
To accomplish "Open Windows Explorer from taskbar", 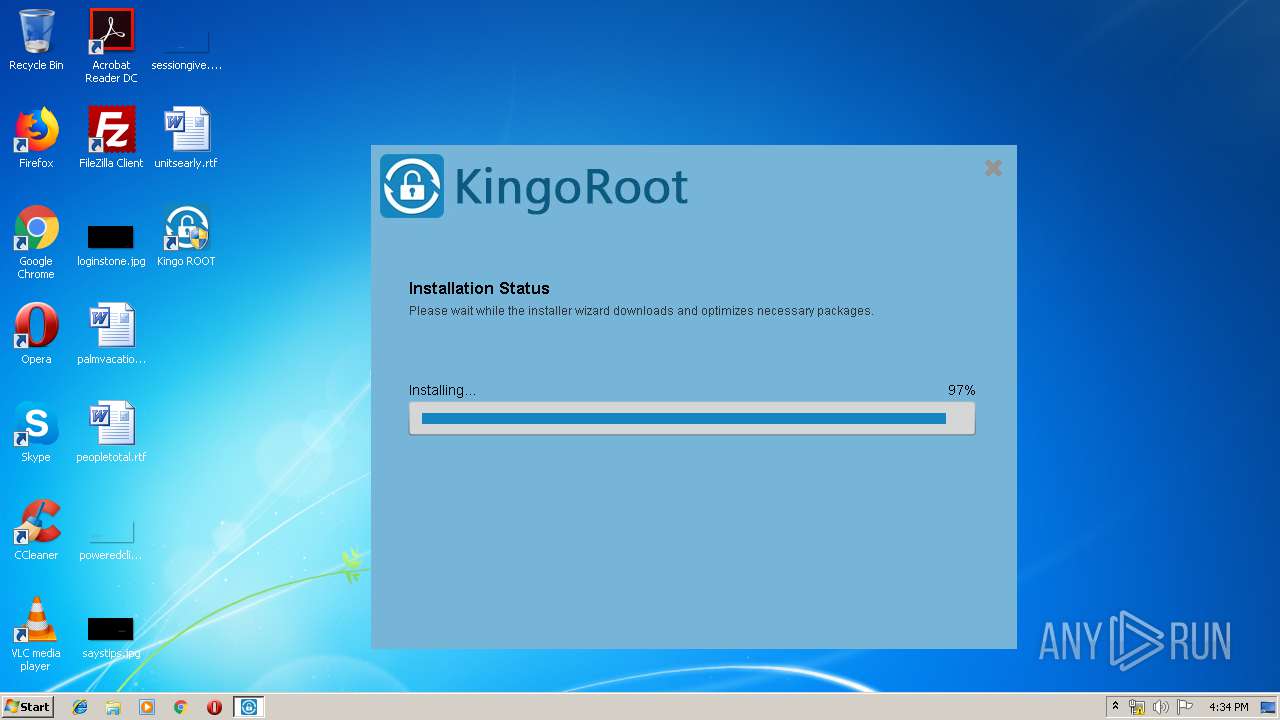I will tap(113, 707).
